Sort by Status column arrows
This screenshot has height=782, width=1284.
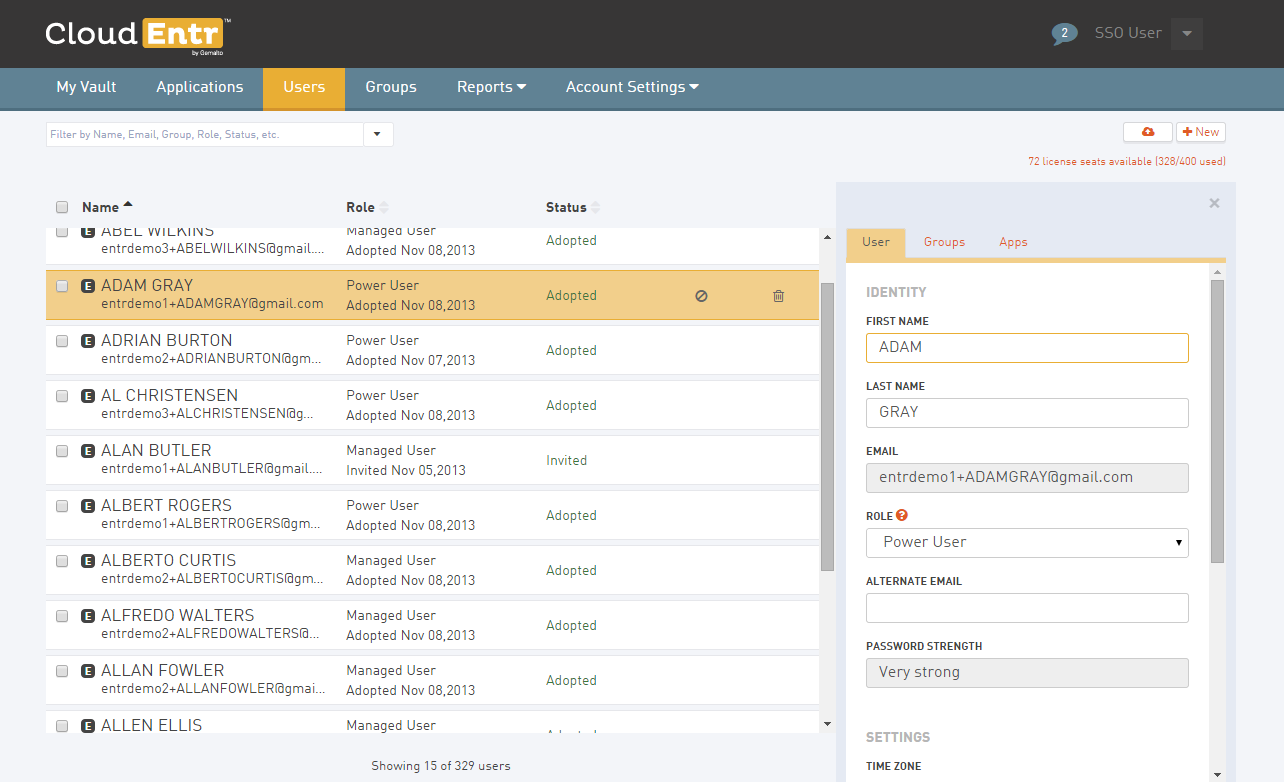point(596,208)
